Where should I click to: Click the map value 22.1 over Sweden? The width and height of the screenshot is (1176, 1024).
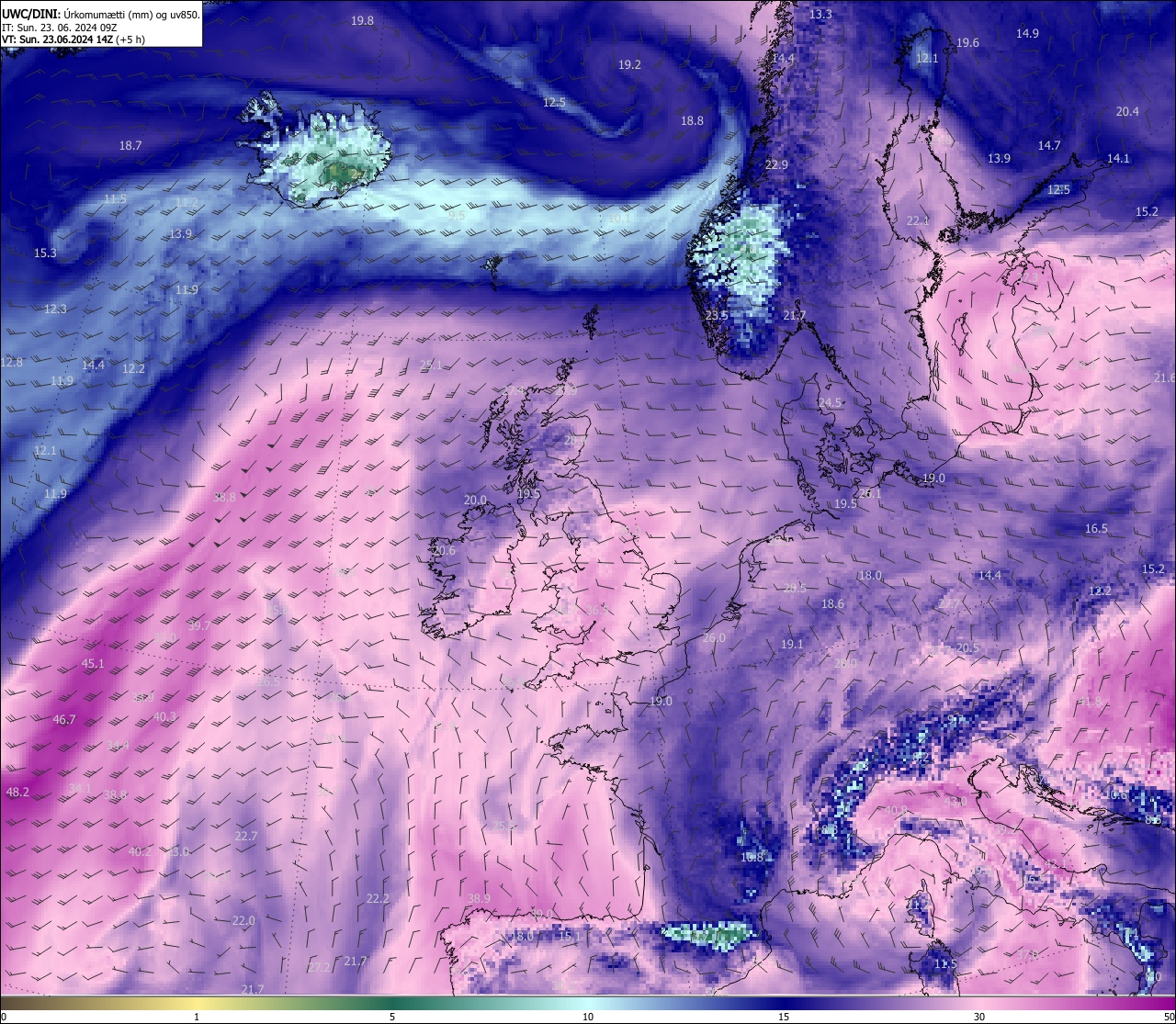918,220
